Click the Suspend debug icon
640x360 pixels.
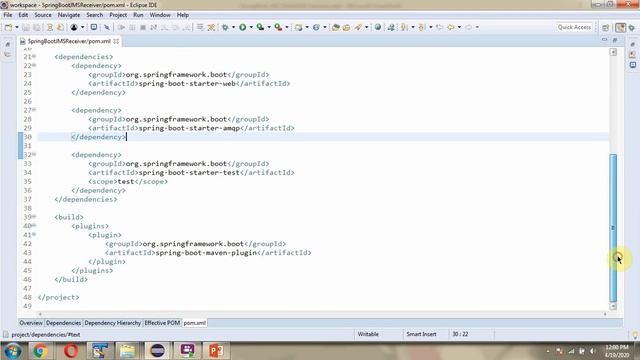(132, 27)
